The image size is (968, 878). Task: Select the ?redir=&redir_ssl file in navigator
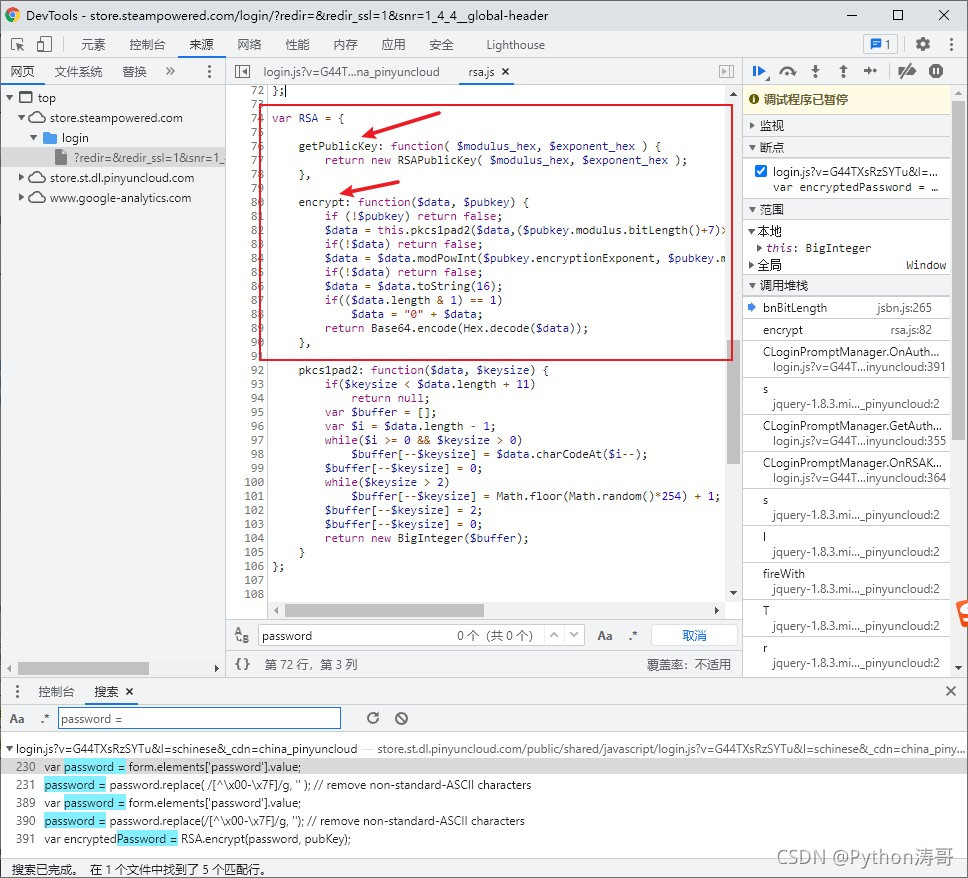[113, 157]
